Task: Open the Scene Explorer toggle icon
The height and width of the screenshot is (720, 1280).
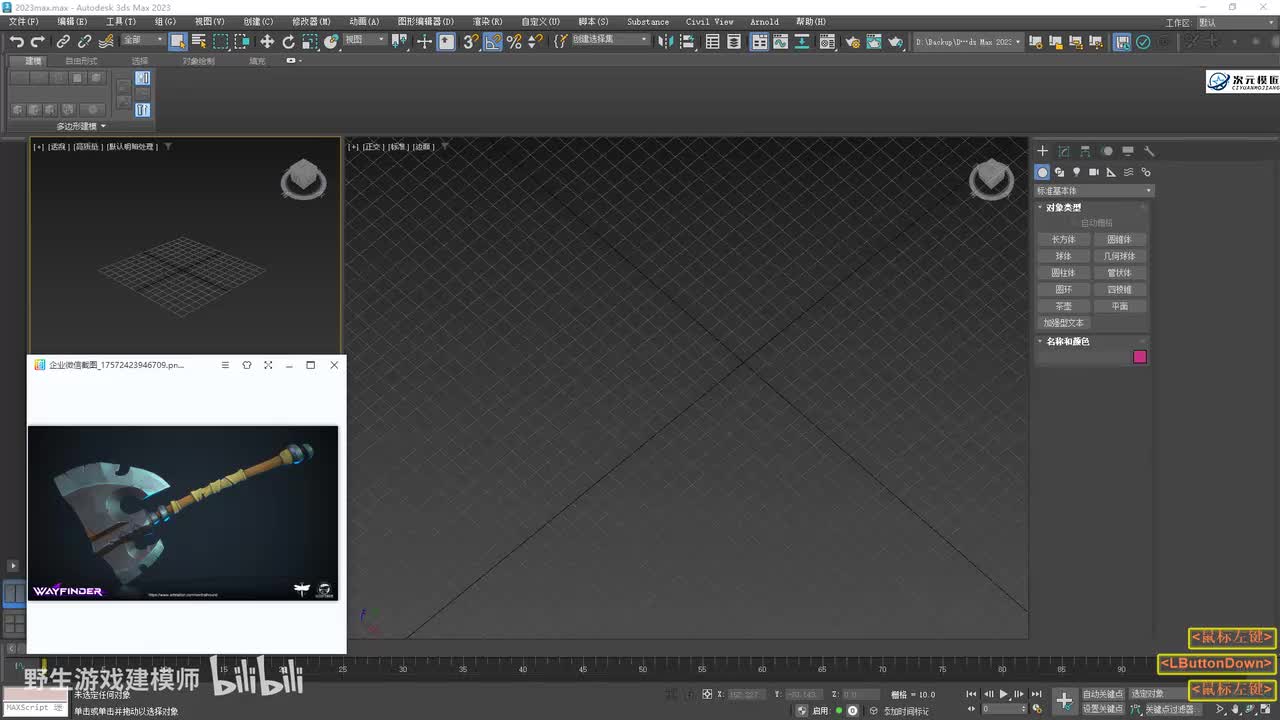Action: tap(712, 41)
